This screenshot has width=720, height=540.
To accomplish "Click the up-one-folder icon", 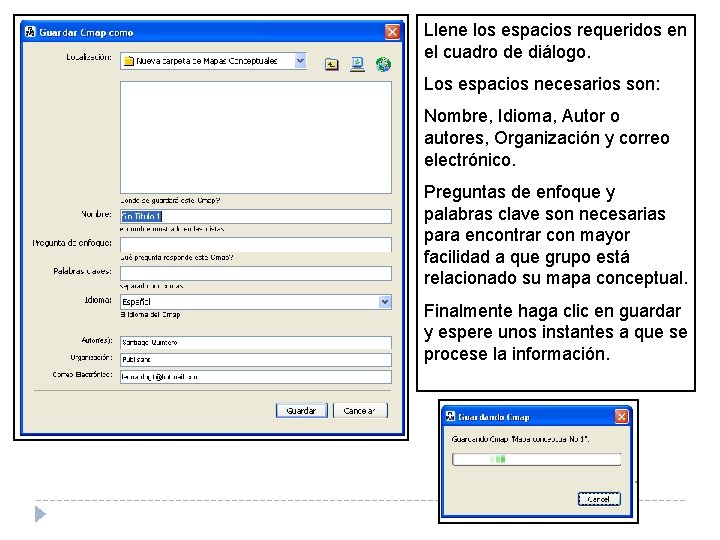I will point(332,64).
